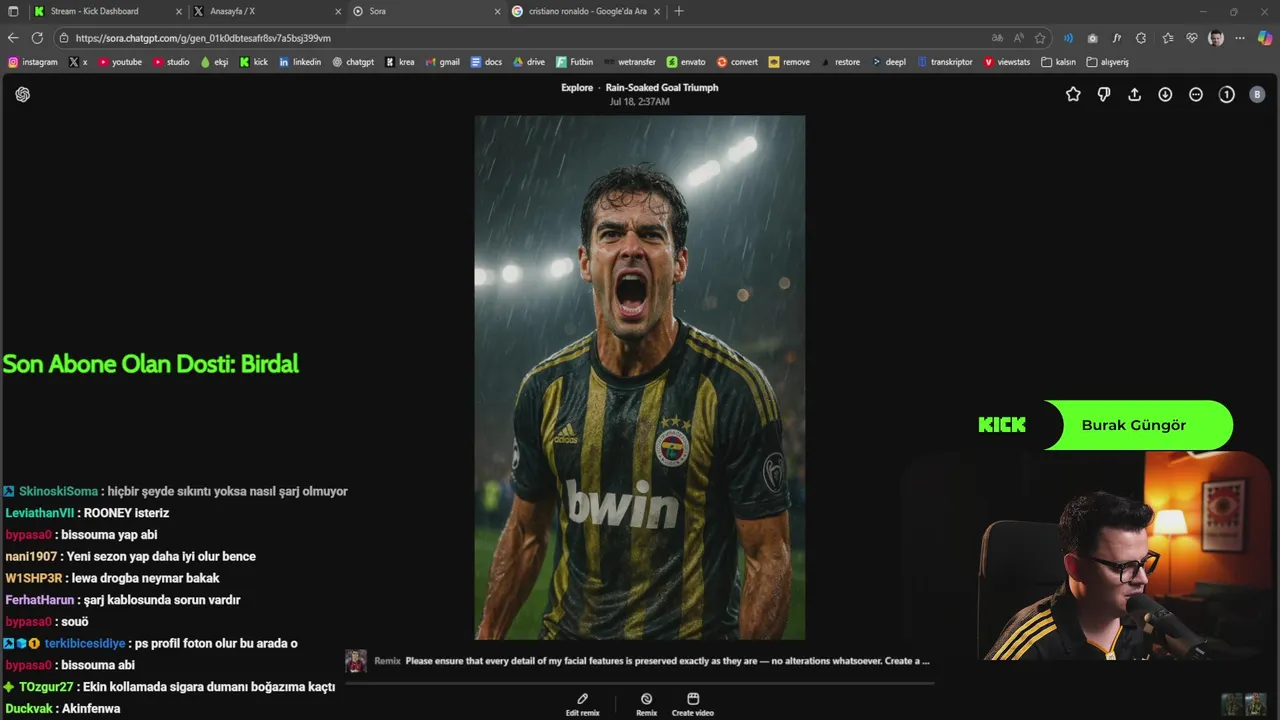Image resolution: width=1280 pixels, height=720 pixels.
Task: Open browser settings and more menu
Action: [x=1241, y=38]
